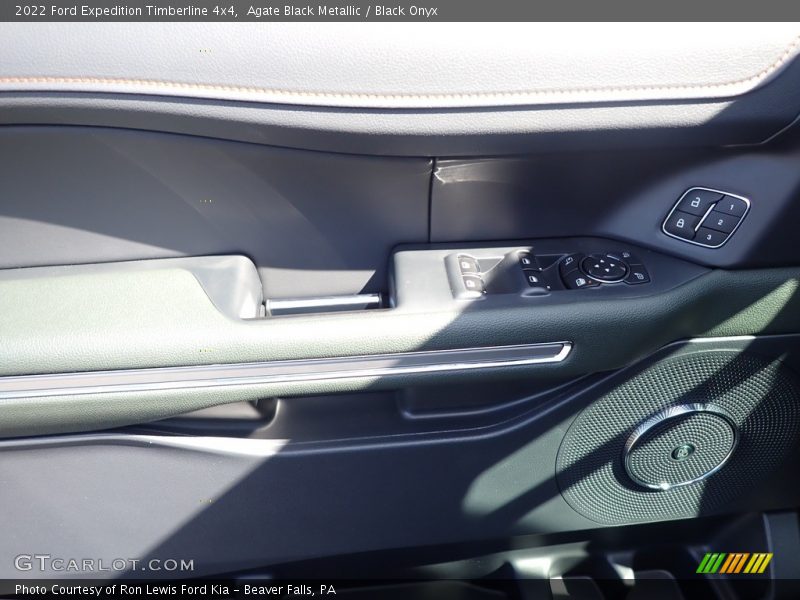Click the green and orange striped logo

[x=734, y=563]
